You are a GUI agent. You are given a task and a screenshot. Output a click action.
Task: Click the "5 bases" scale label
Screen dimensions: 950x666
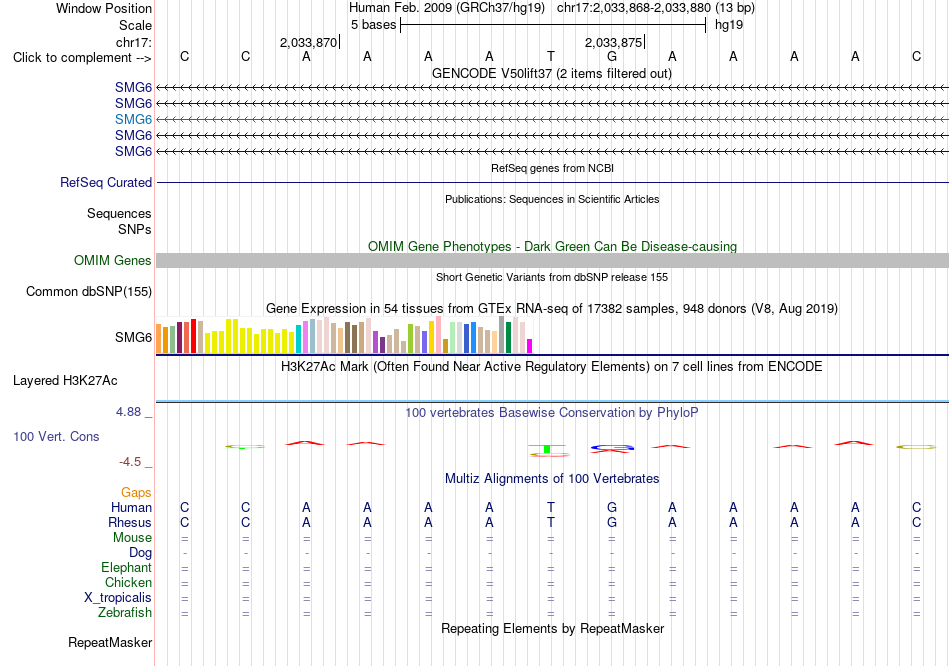(373, 25)
